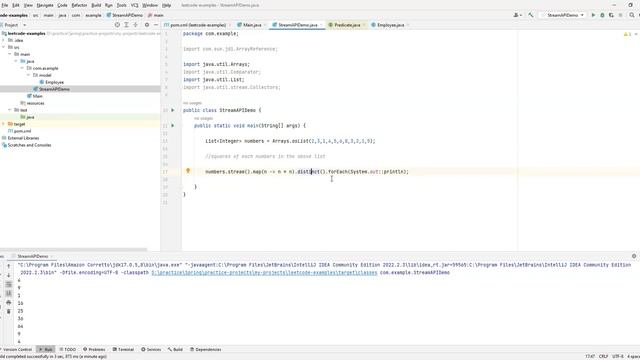This screenshot has width=640, height=360.
Task: Open the Dependencies tool window
Action: (206, 349)
